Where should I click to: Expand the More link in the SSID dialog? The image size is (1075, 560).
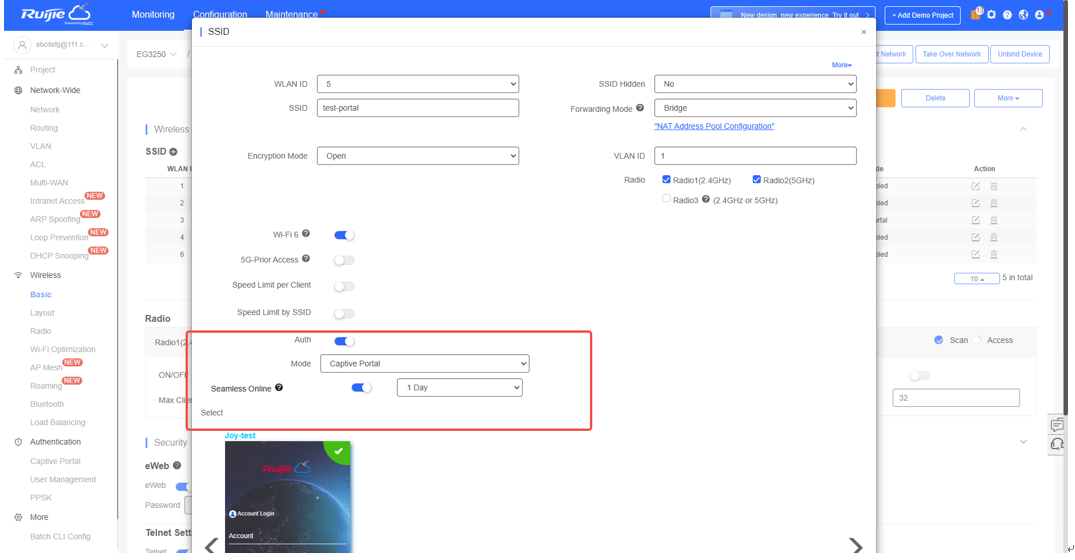click(841, 64)
